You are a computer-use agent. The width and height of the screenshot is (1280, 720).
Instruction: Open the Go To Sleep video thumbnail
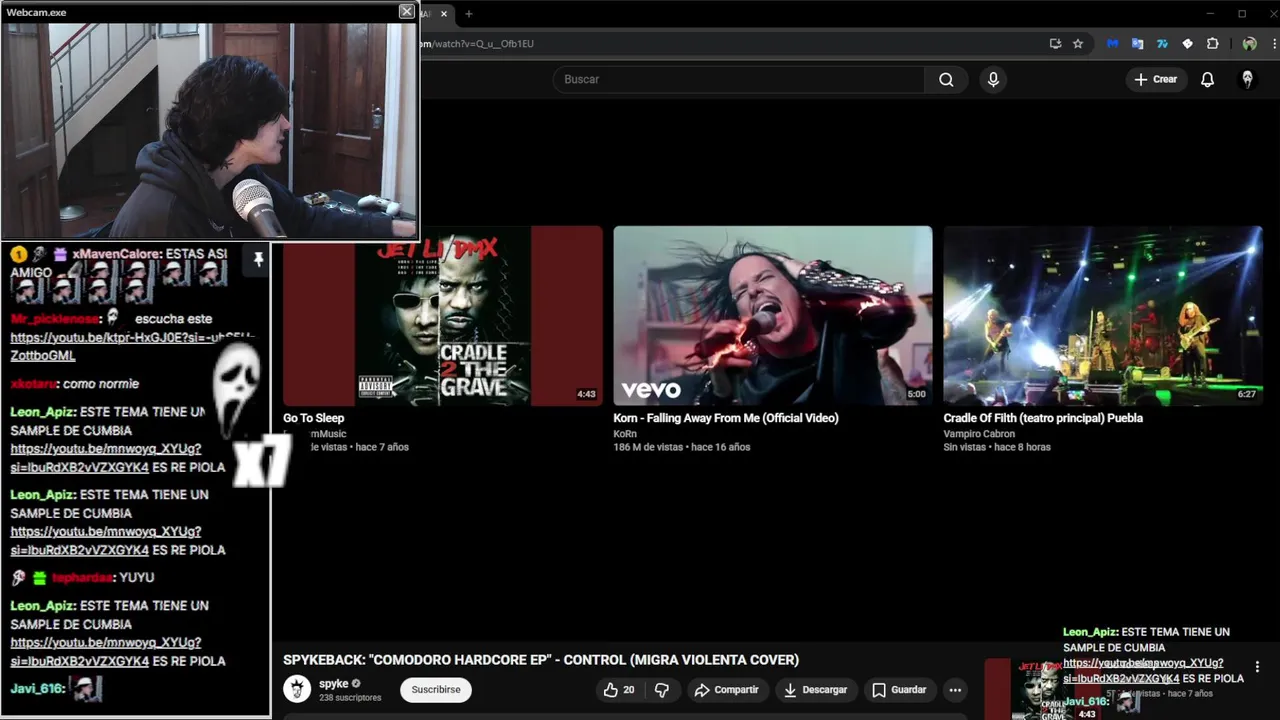(443, 315)
